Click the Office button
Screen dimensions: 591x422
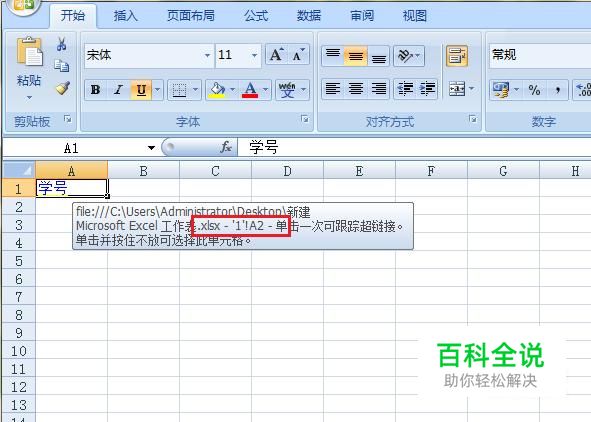pyautogui.click(x=23, y=5)
